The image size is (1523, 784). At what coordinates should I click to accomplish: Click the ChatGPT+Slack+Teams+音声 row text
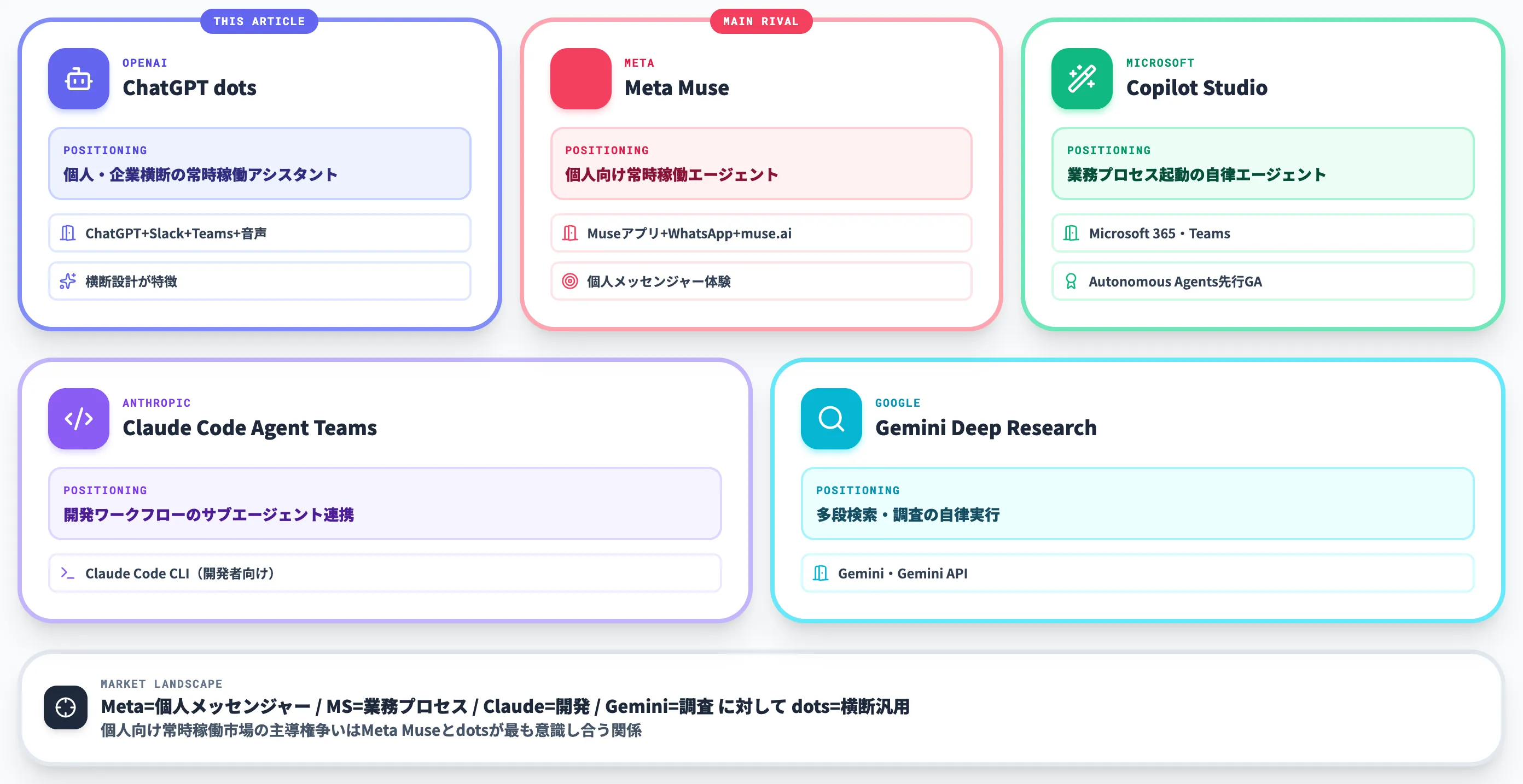[x=176, y=233]
